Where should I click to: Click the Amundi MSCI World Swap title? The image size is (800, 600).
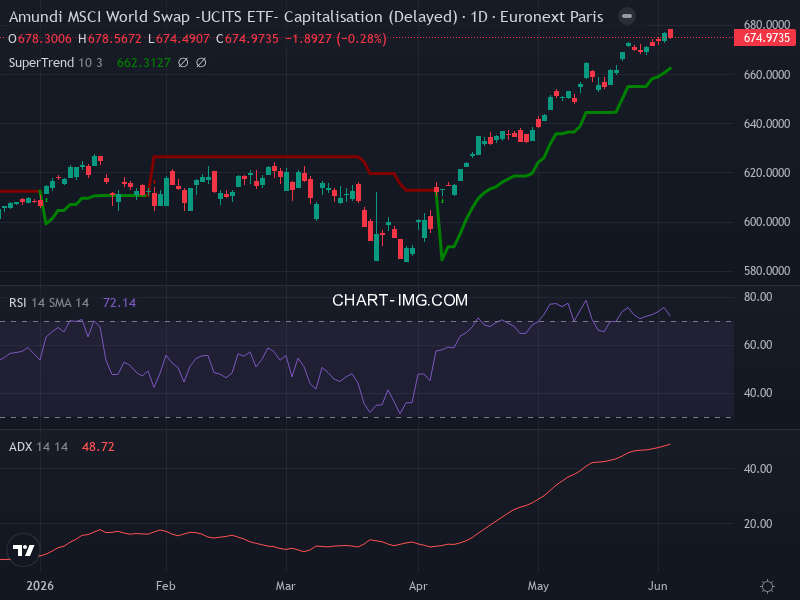[x=306, y=17]
